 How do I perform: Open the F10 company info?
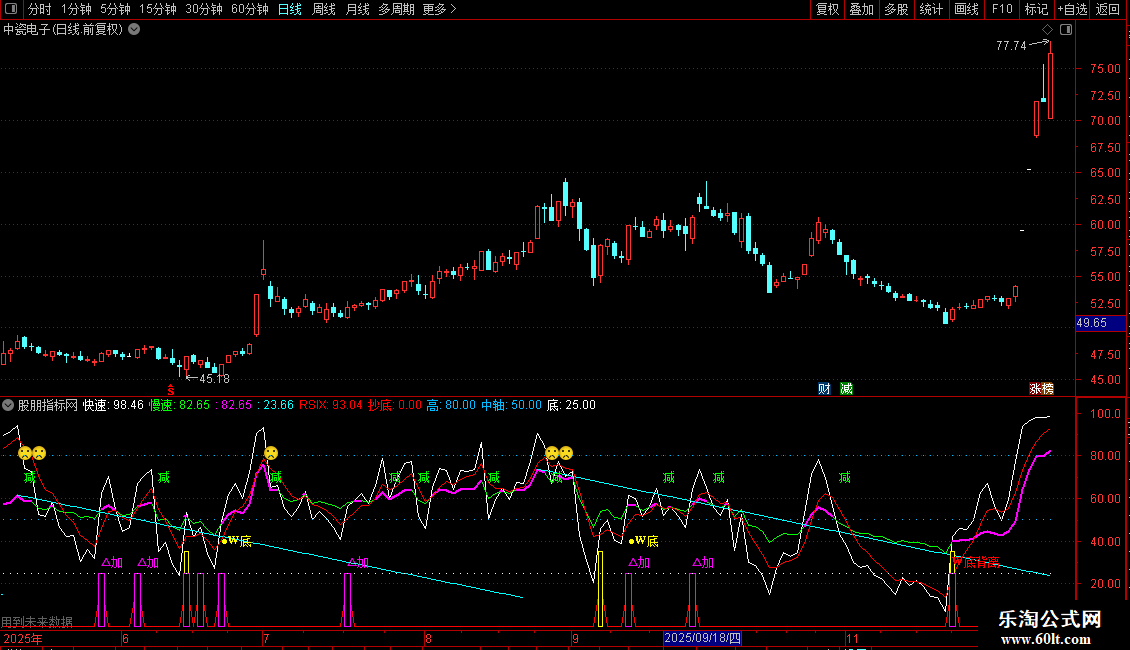click(1002, 9)
